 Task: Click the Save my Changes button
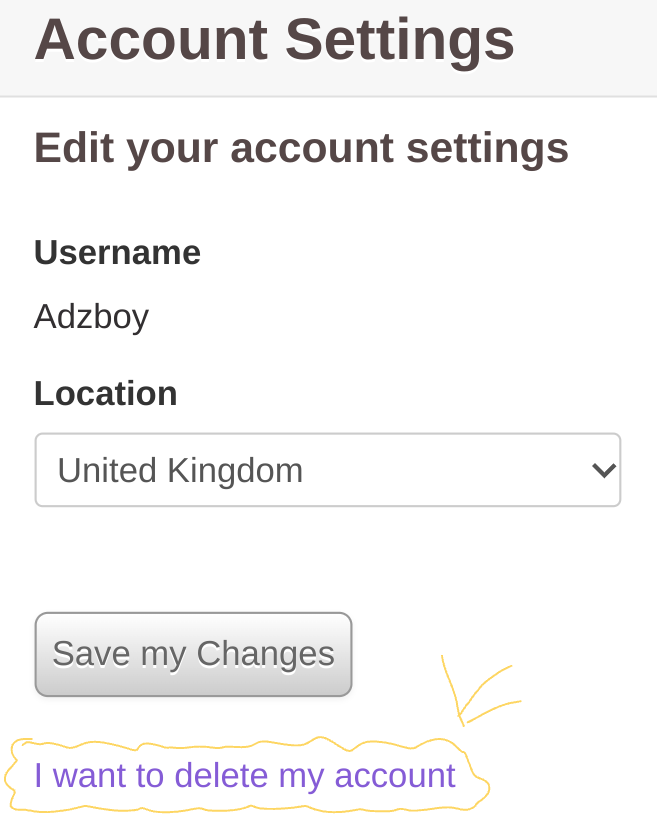click(x=192, y=654)
